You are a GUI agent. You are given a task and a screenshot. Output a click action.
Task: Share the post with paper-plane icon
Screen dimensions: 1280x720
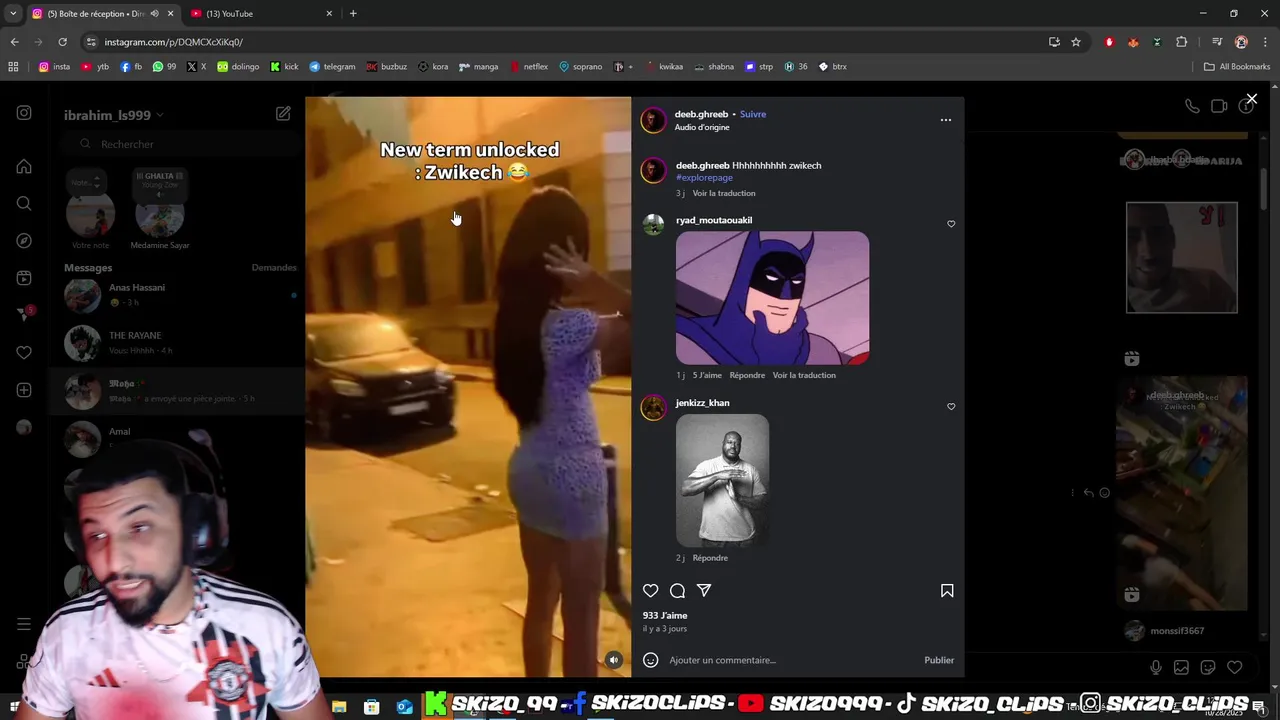point(704,591)
